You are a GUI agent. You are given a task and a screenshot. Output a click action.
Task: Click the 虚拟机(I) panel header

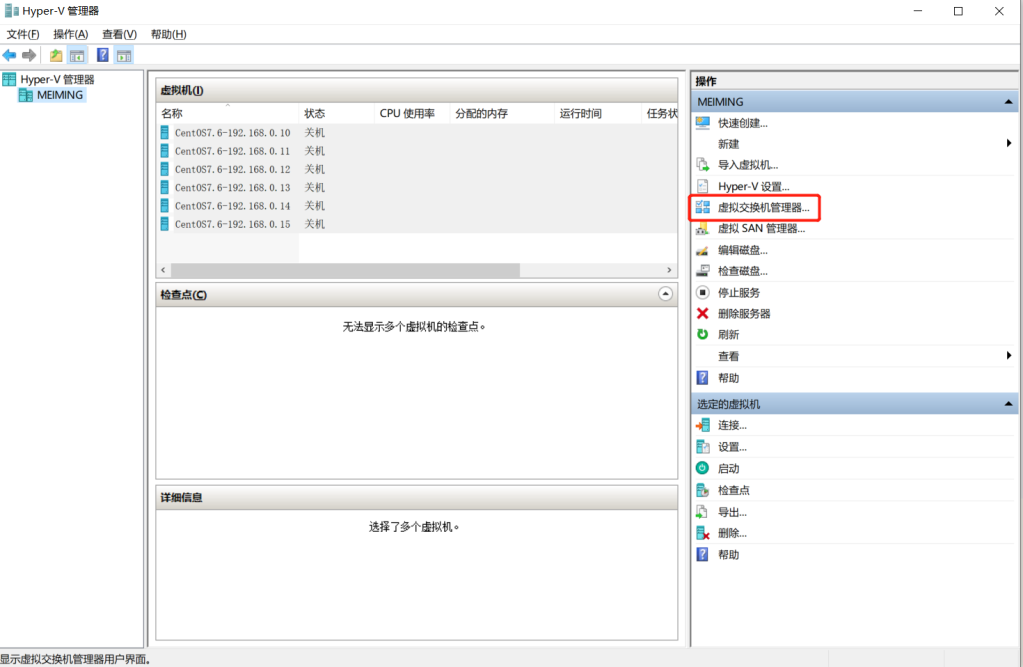tap(417, 90)
